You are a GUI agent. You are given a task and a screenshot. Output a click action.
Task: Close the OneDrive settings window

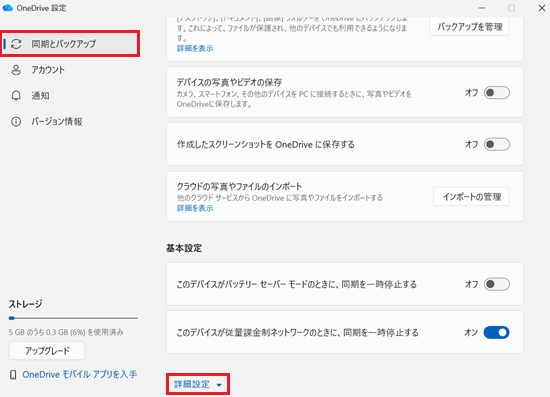(542, 8)
